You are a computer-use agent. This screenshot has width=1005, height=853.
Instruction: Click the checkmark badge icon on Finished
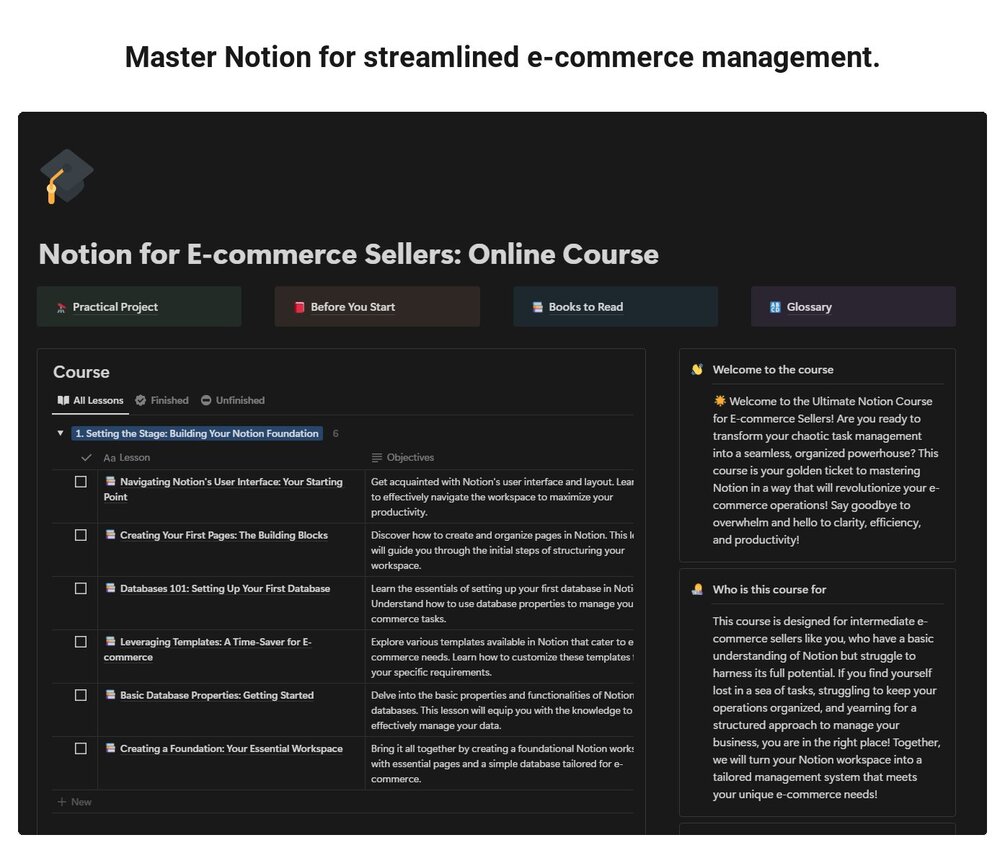[140, 401]
